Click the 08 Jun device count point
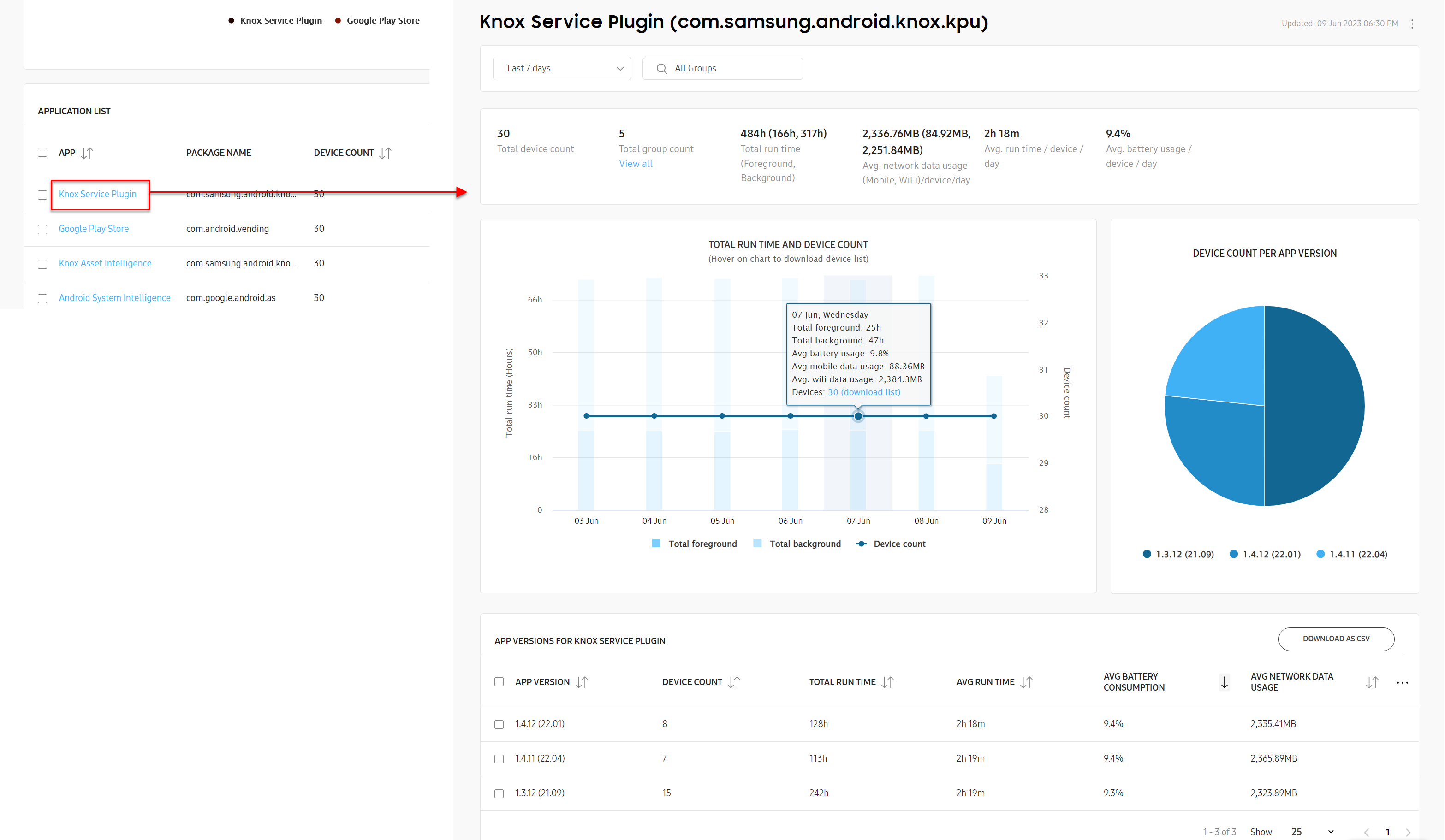The width and height of the screenshot is (1445, 840). 926,416
